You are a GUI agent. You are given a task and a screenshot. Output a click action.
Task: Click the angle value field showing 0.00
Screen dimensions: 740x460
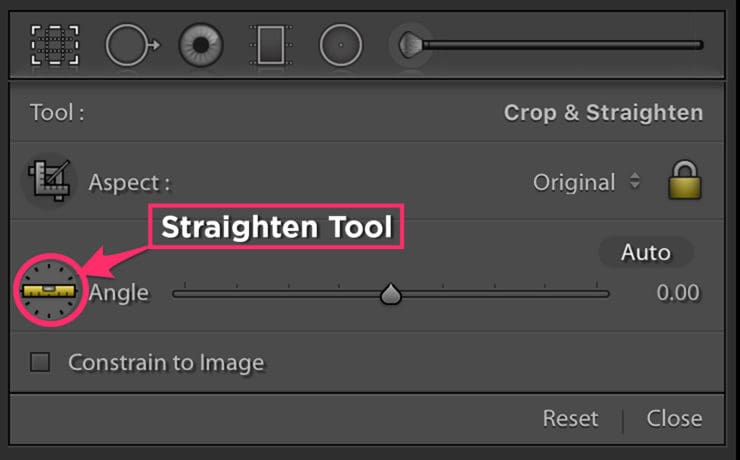pyautogui.click(x=678, y=293)
